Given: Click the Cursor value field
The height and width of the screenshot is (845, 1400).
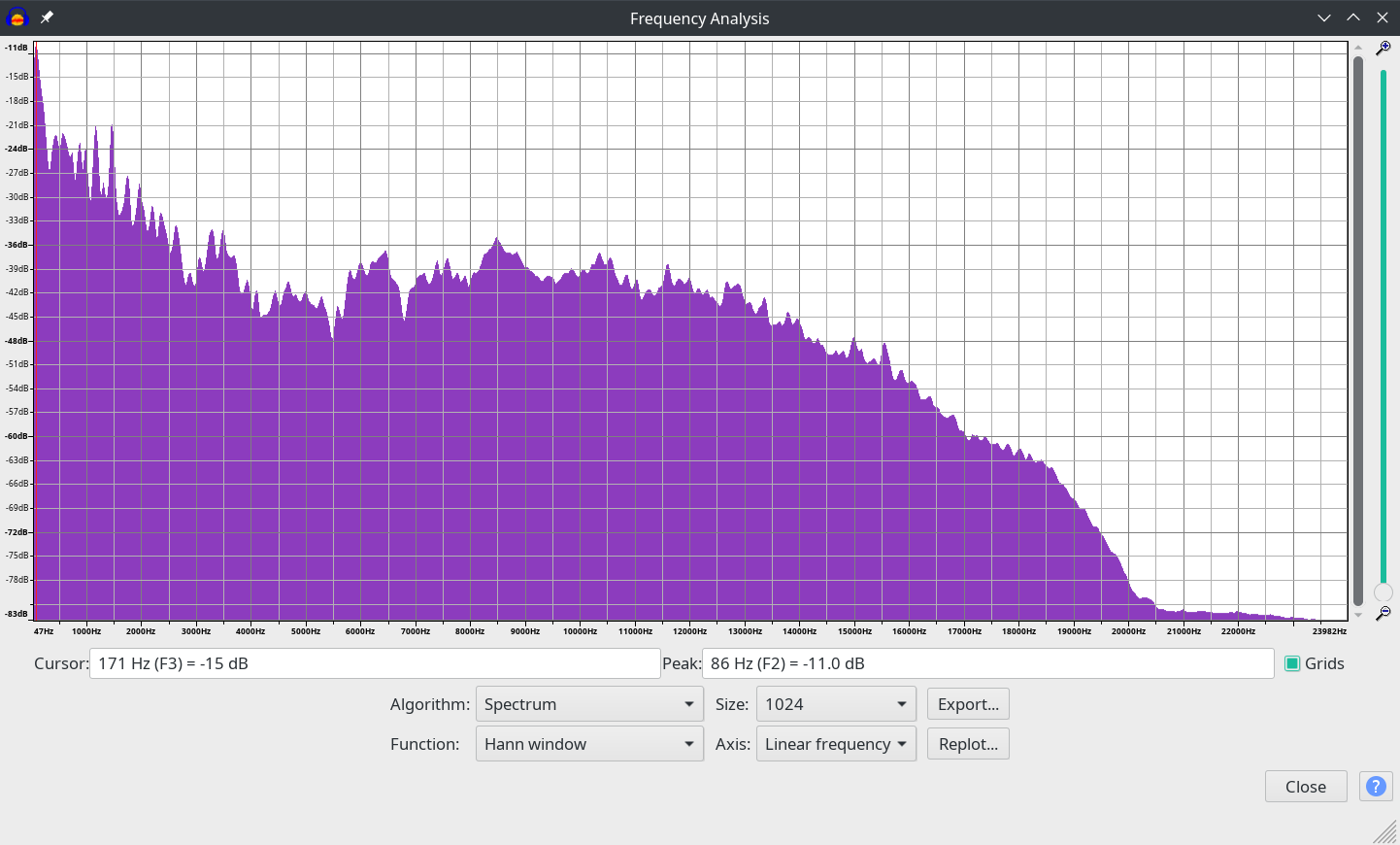Looking at the screenshot, I should coord(375,663).
